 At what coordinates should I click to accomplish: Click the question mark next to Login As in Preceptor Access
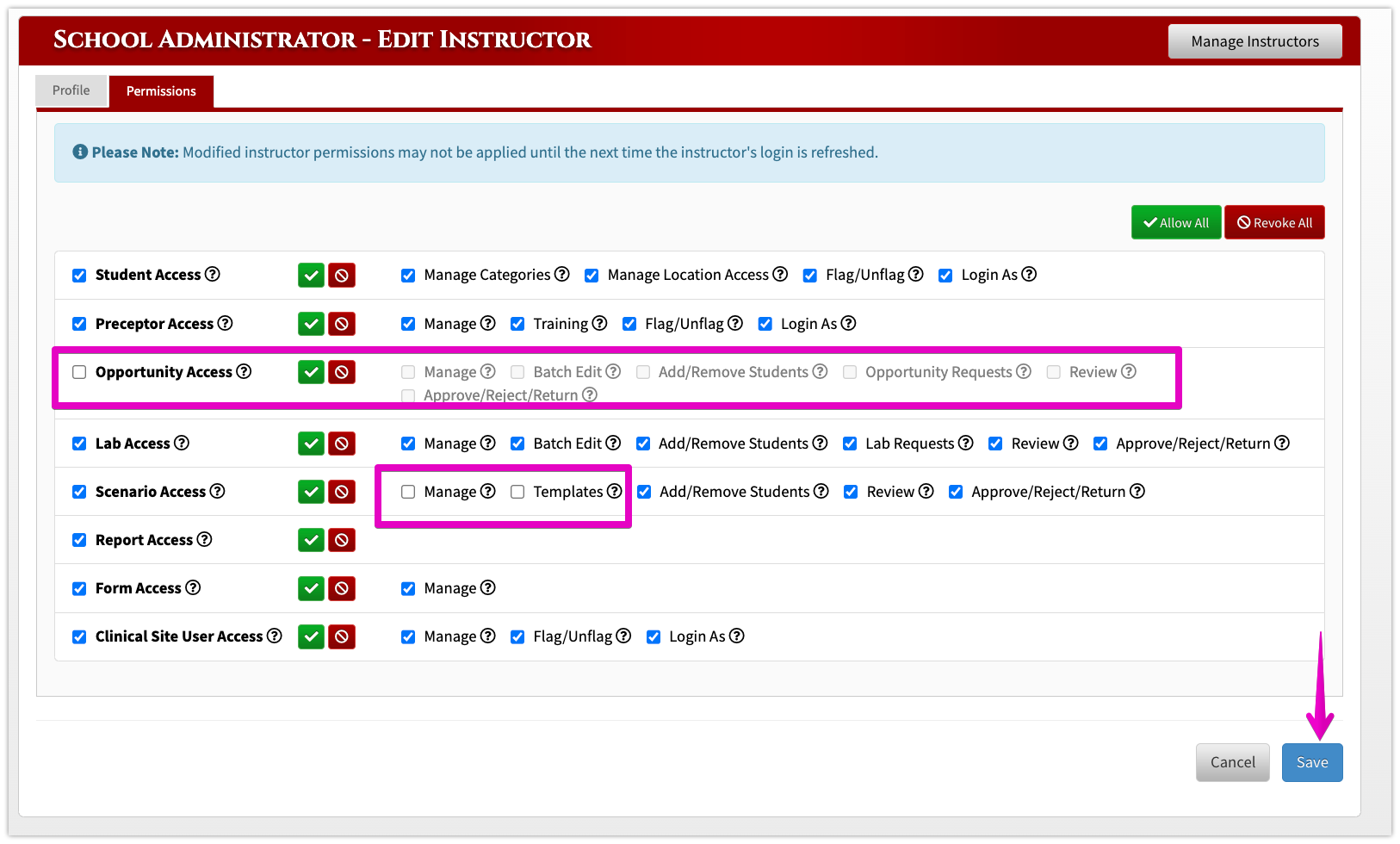click(849, 323)
